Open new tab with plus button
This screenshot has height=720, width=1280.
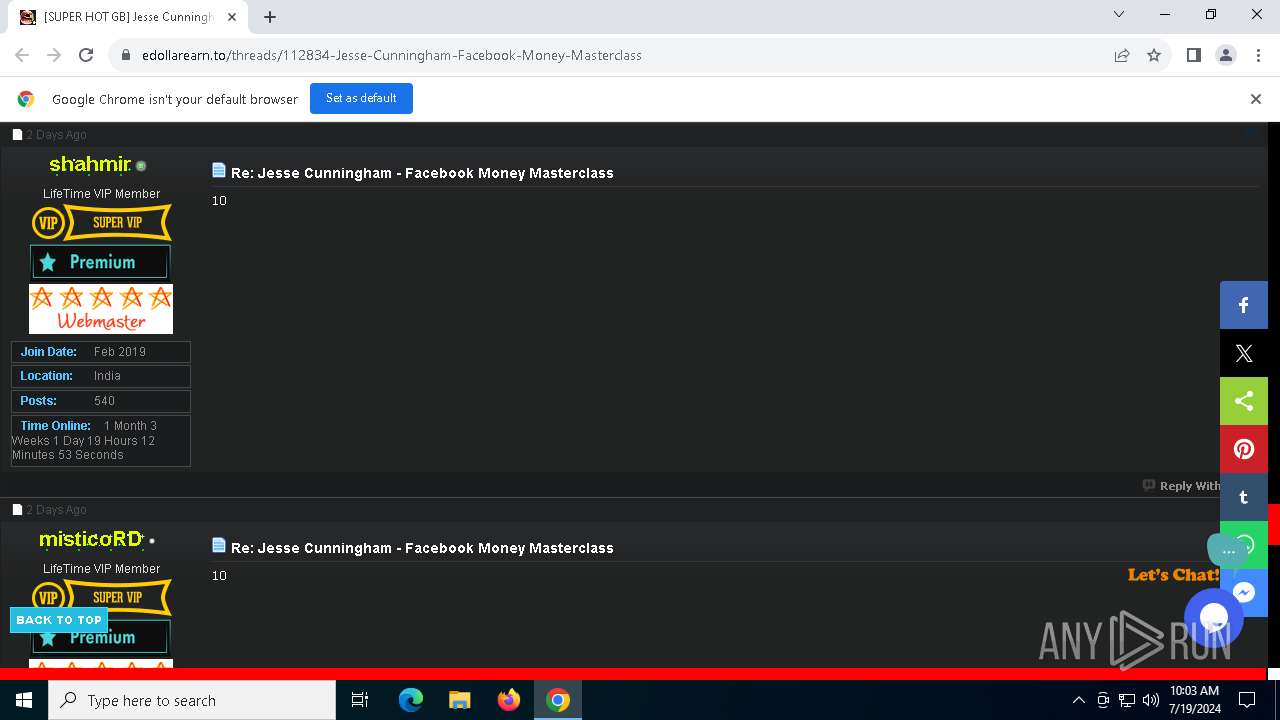pyautogui.click(x=270, y=16)
